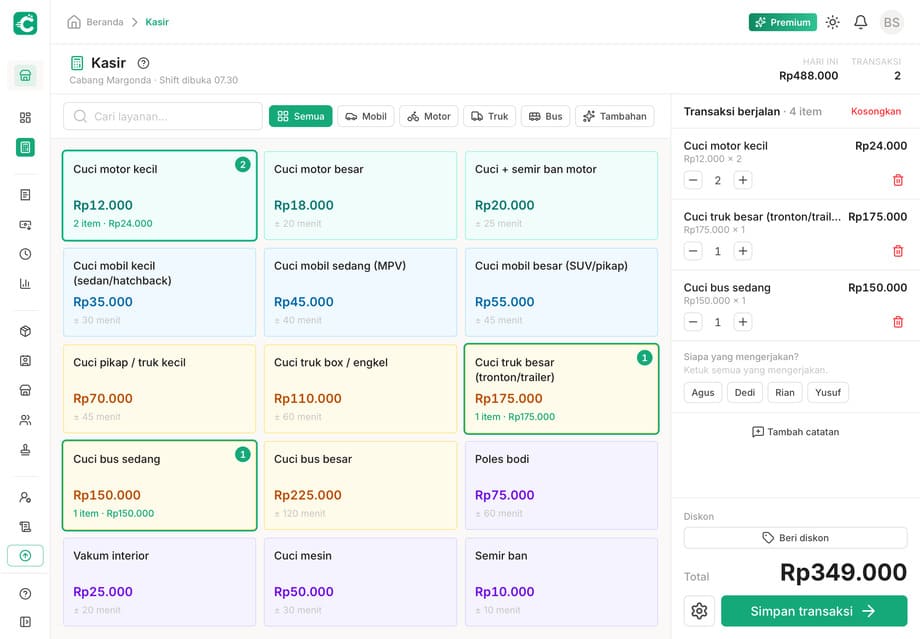Open the document list icon in sidebar

pos(25,195)
